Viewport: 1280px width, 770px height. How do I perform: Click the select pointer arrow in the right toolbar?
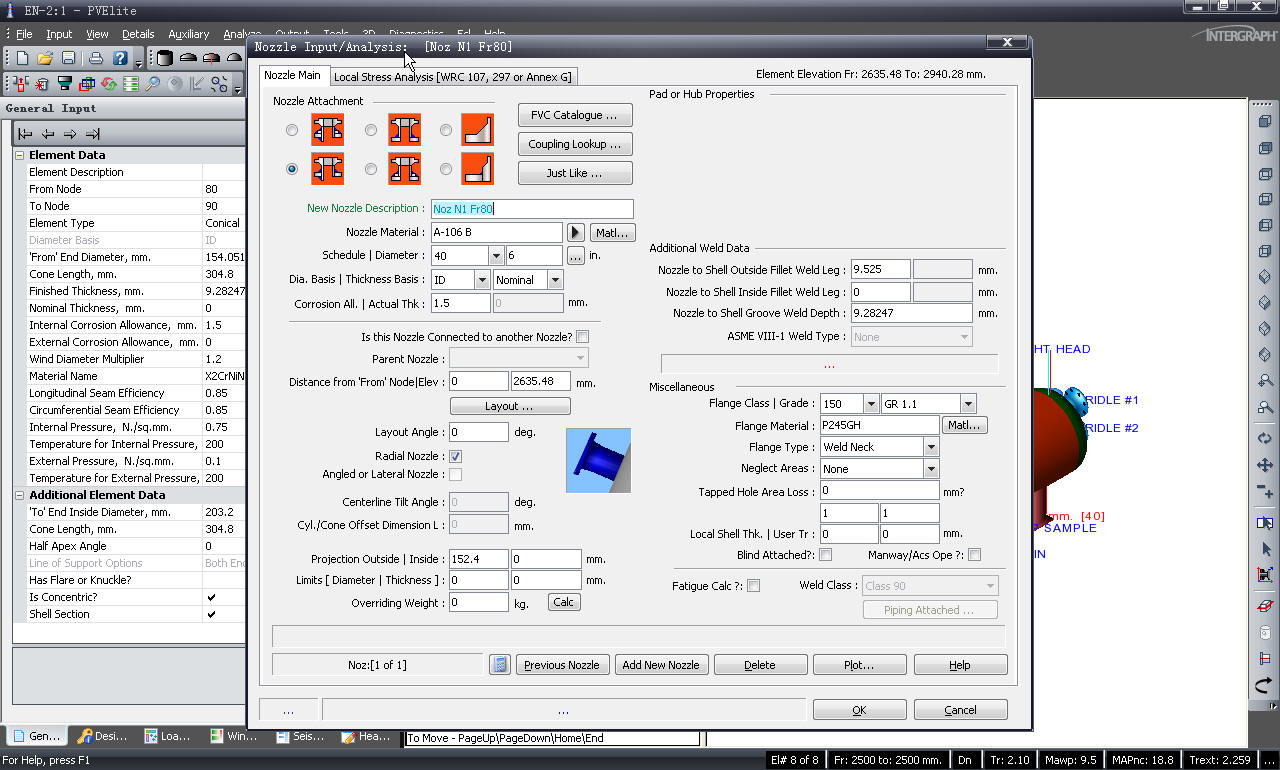[x=1265, y=549]
